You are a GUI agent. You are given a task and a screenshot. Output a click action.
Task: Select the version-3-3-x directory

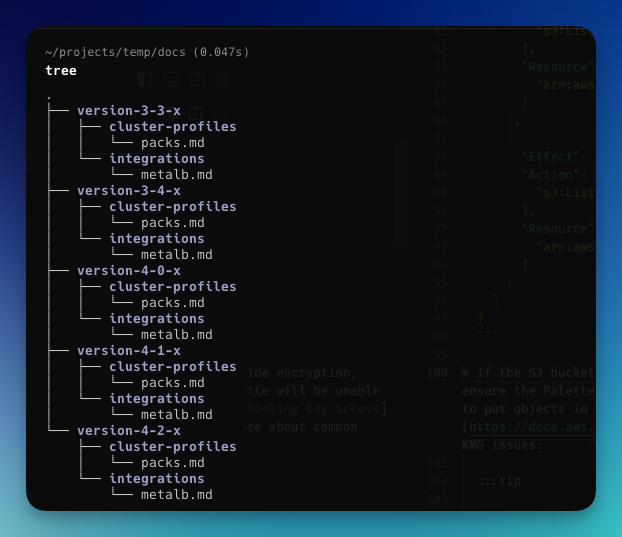129,111
